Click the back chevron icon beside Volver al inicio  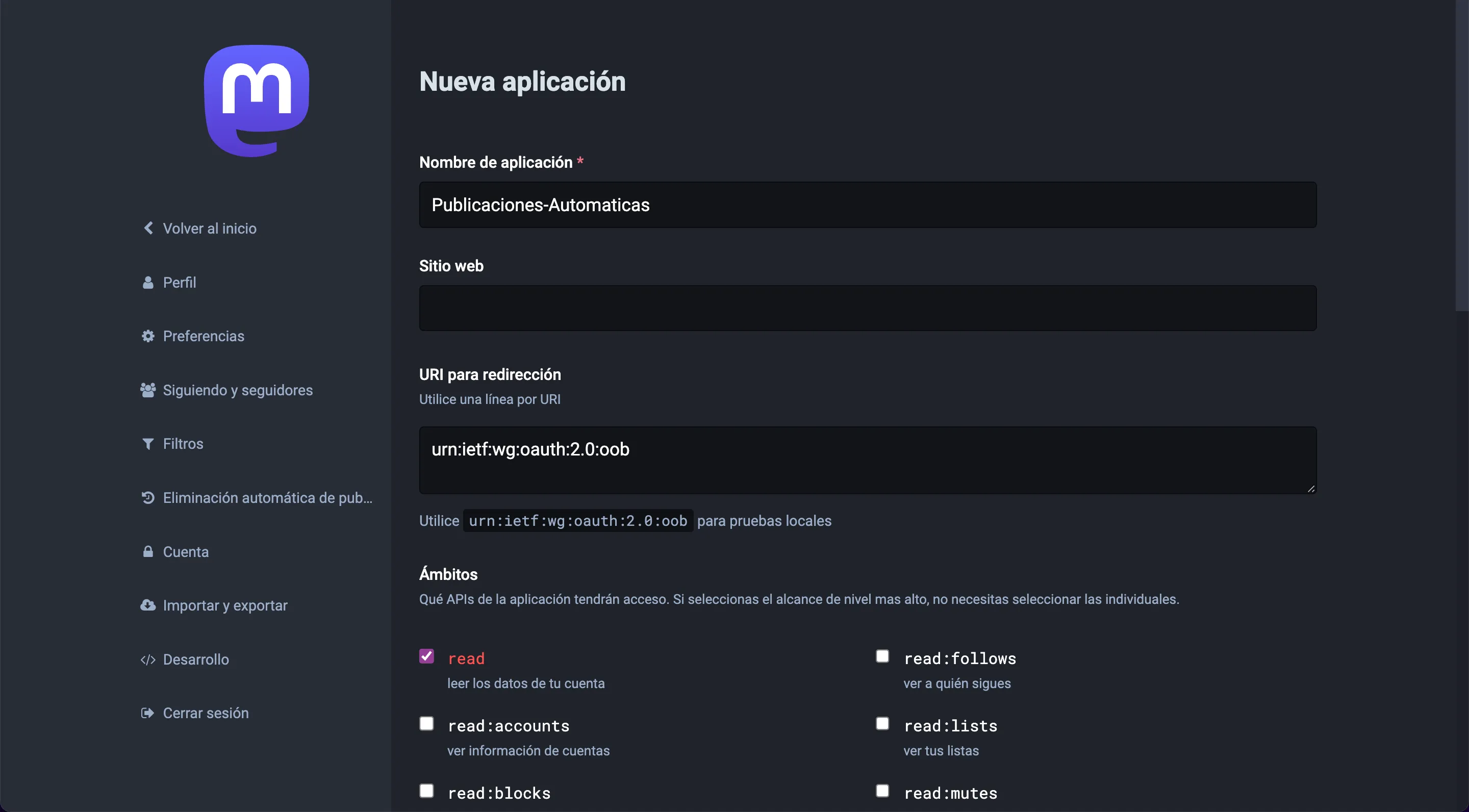click(148, 228)
